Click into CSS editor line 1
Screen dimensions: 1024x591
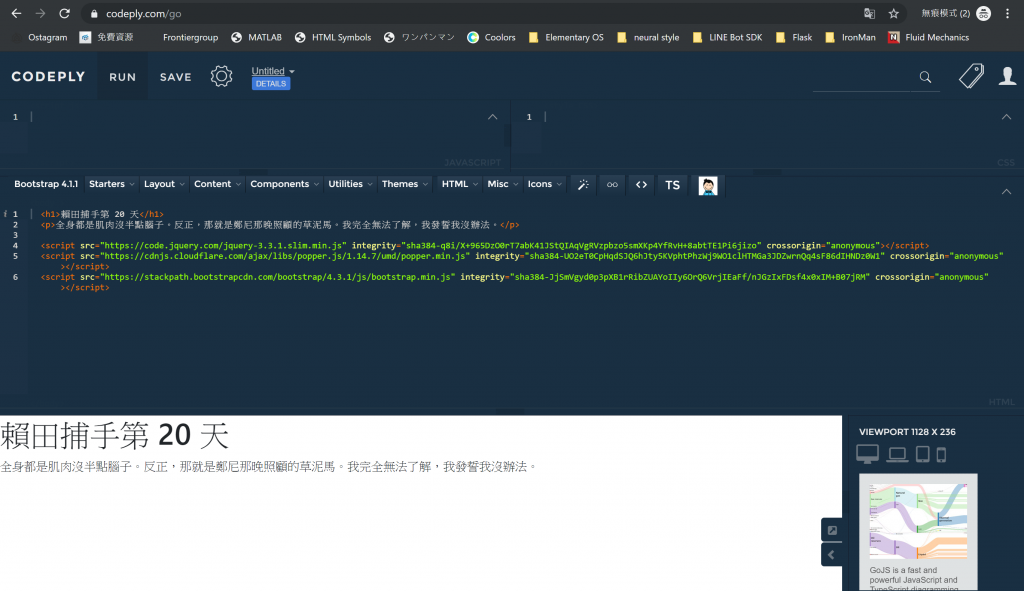[x=771, y=117]
